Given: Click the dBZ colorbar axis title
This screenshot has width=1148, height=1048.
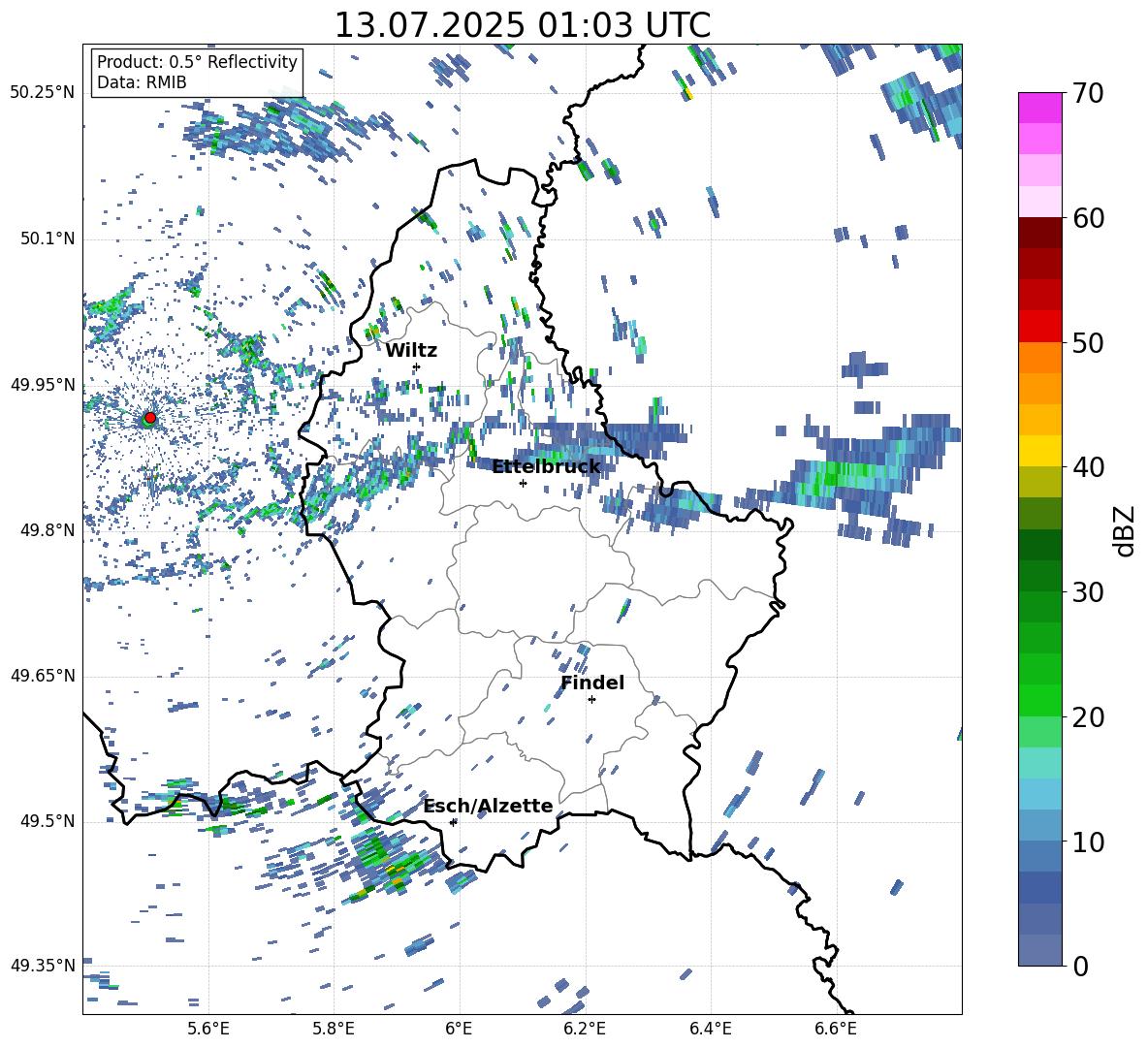Looking at the screenshot, I should coord(1126,530).
